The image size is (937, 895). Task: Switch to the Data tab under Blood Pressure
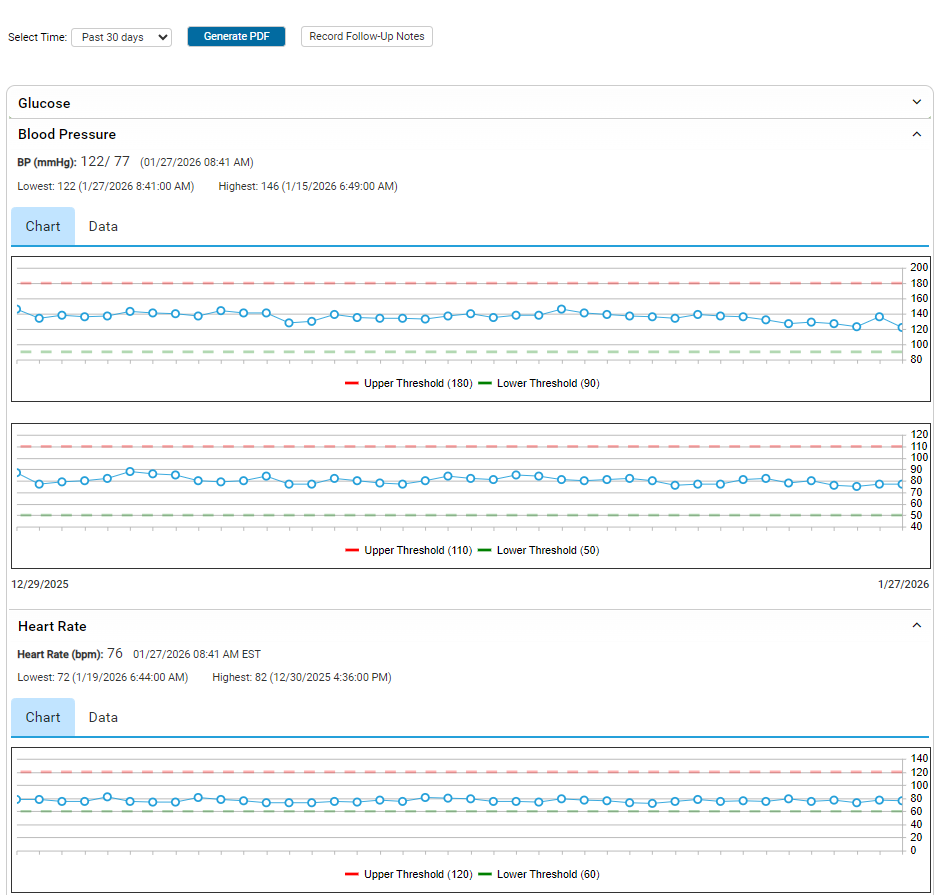coord(103,226)
